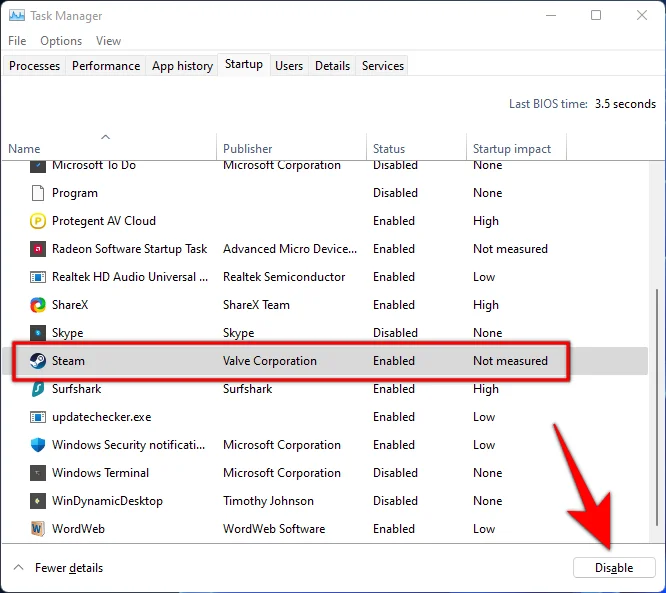This screenshot has height=593, width=666.
Task: Switch to the App history tab
Action: pos(182,66)
